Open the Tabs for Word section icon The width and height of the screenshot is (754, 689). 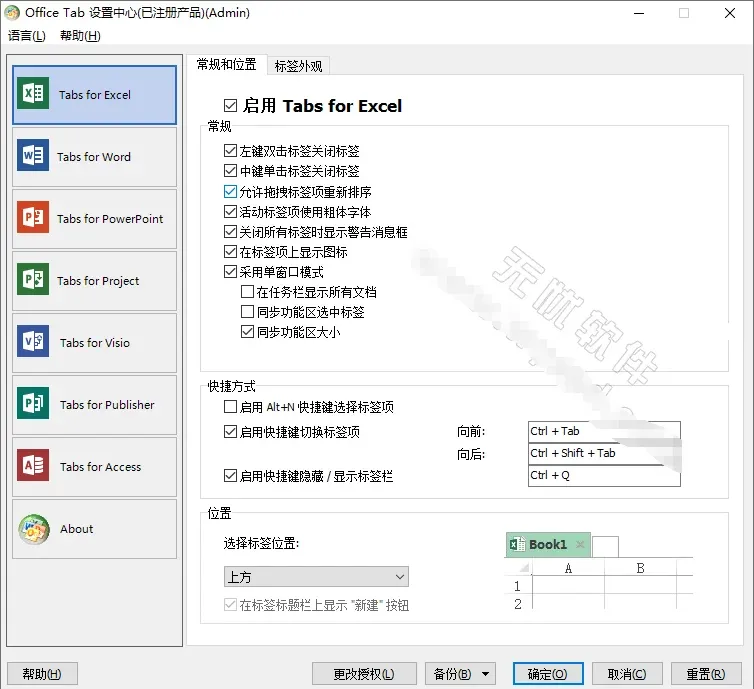33,155
